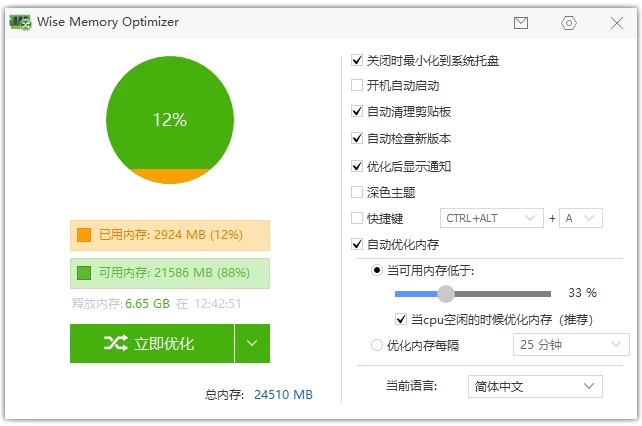642x426 pixels.
Task: Enable 开机自动启动 checkbox
Action: point(358,86)
